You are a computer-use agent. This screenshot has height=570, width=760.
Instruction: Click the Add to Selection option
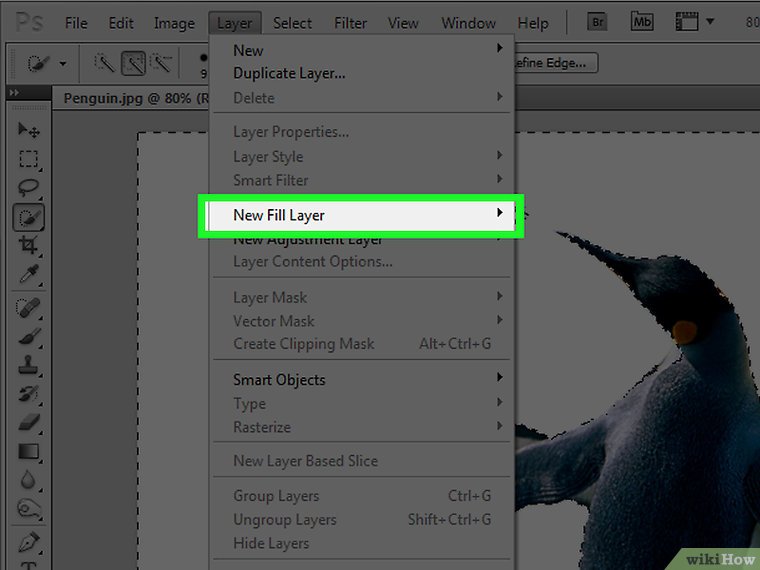133,63
